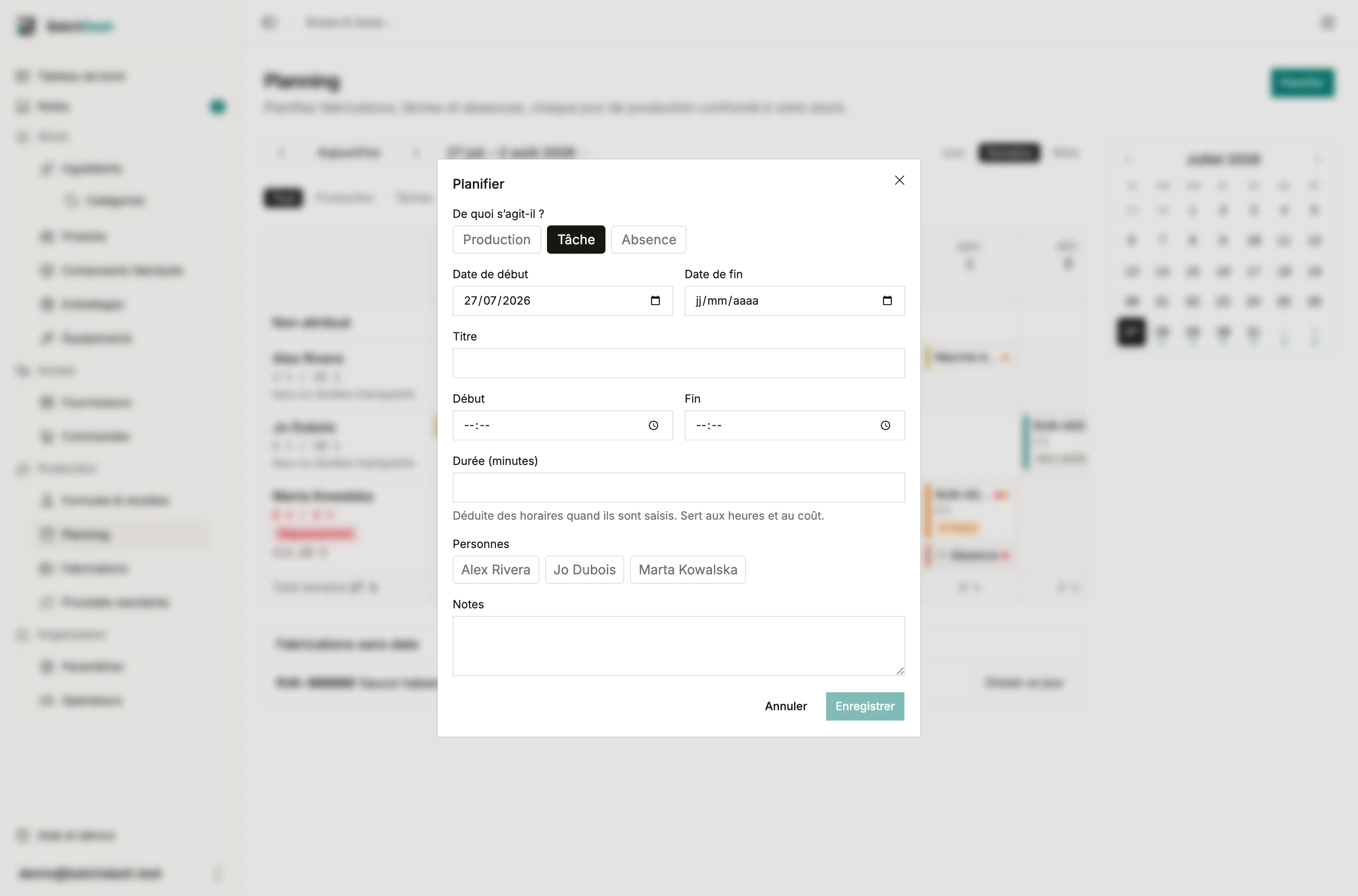The width and height of the screenshot is (1358, 896).
Task: Toggle Jo Dubois as assigned person
Action: (584, 570)
